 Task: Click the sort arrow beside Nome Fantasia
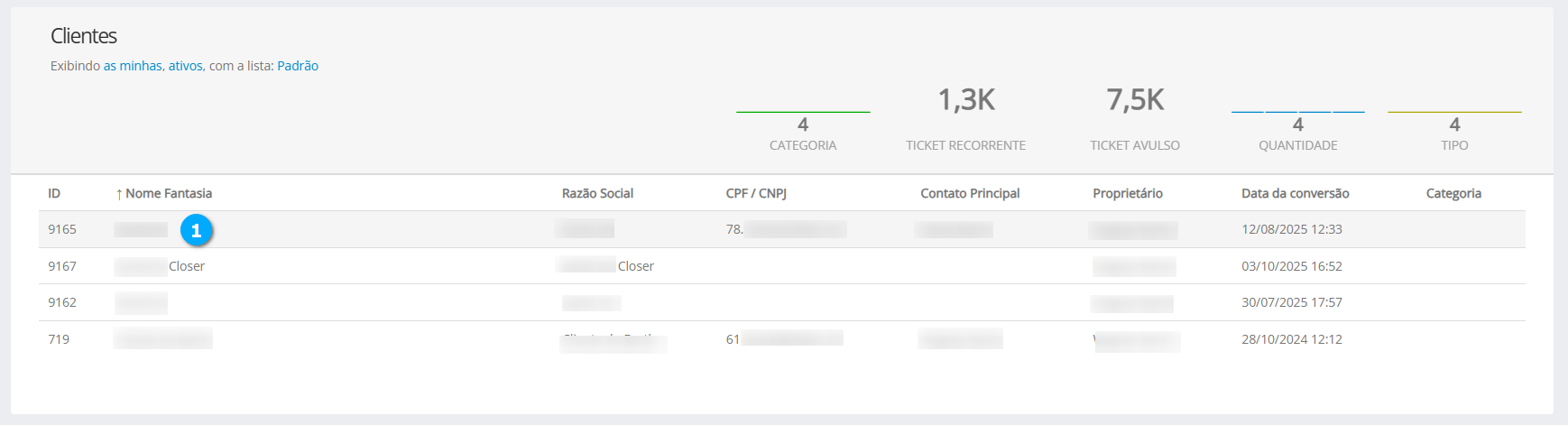click(119, 194)
